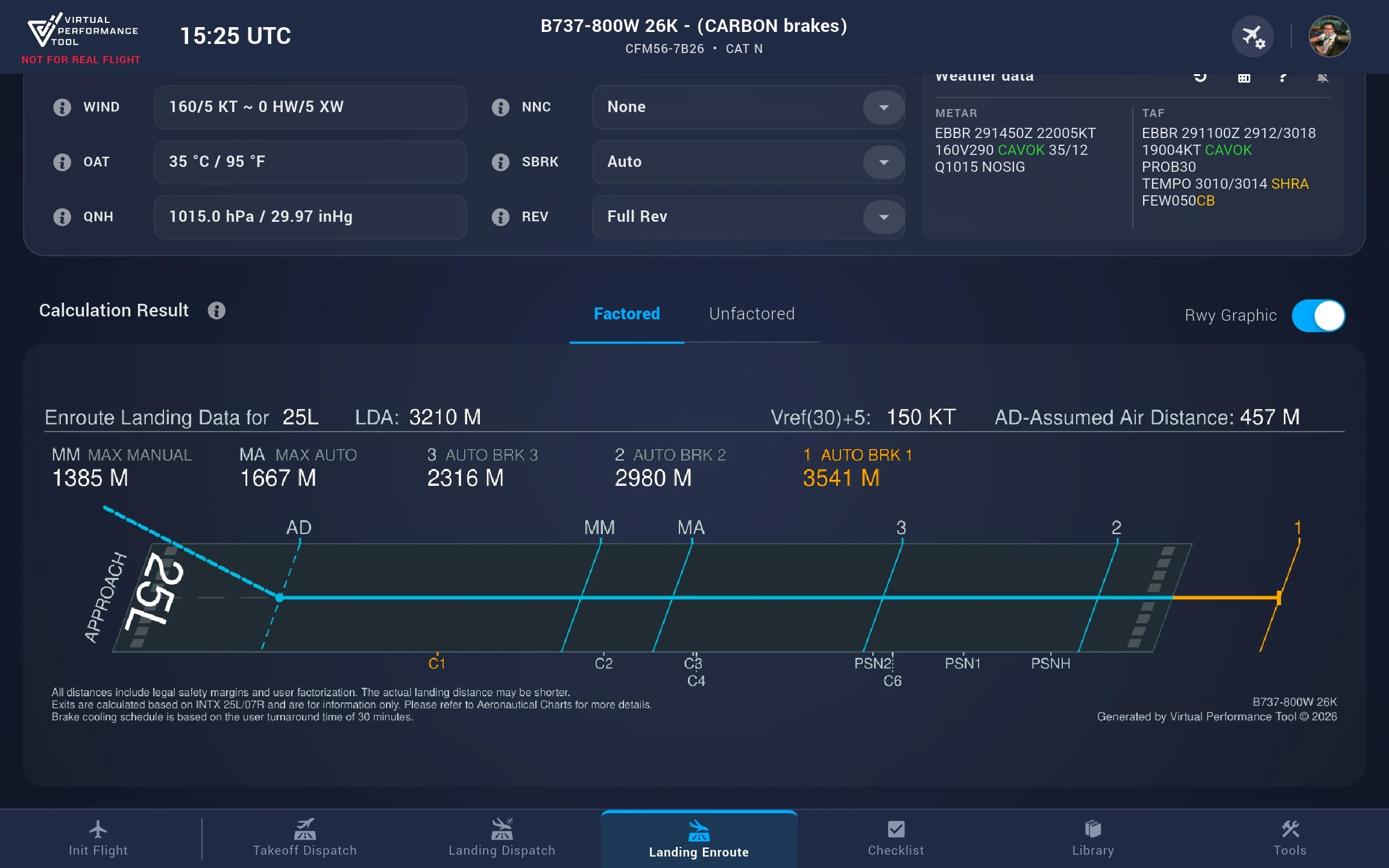1389x868 pixels.
Task: Refresh the weather data
Action: pos(1200,77)
